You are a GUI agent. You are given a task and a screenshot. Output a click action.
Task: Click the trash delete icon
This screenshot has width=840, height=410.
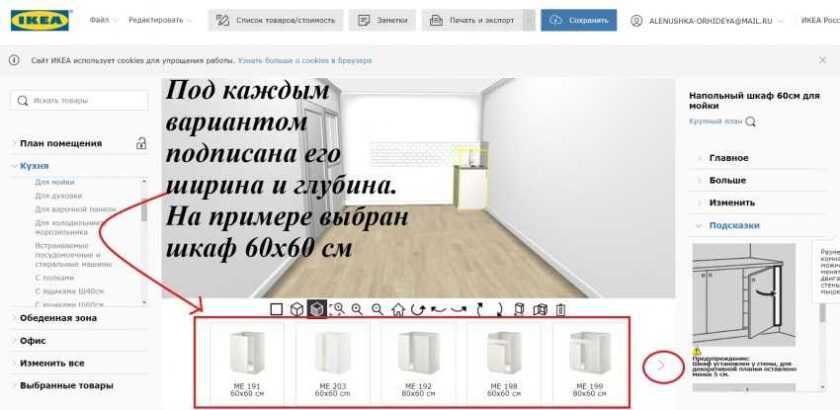point(560,309)
